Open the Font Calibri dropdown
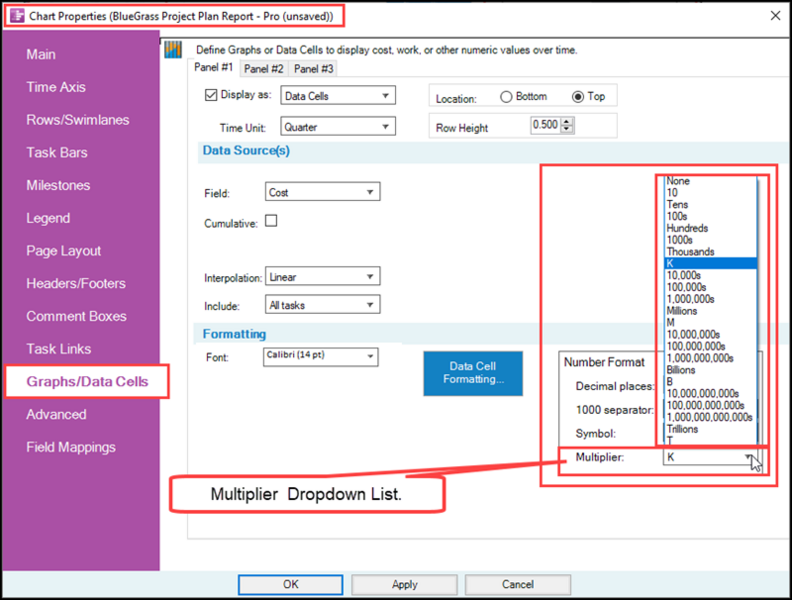 point(320,357)
